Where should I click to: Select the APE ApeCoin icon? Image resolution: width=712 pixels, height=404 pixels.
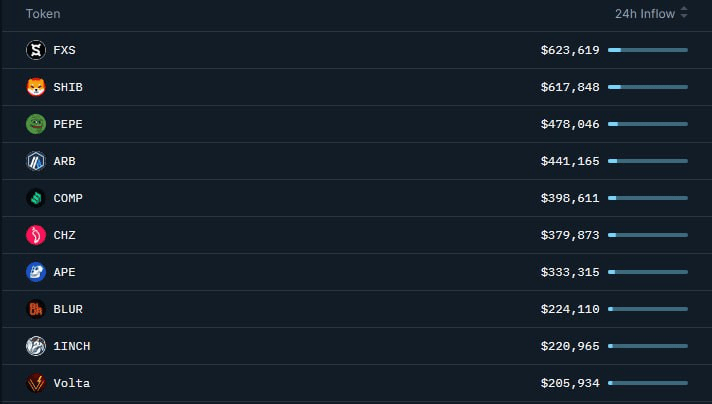click(36, 272)
